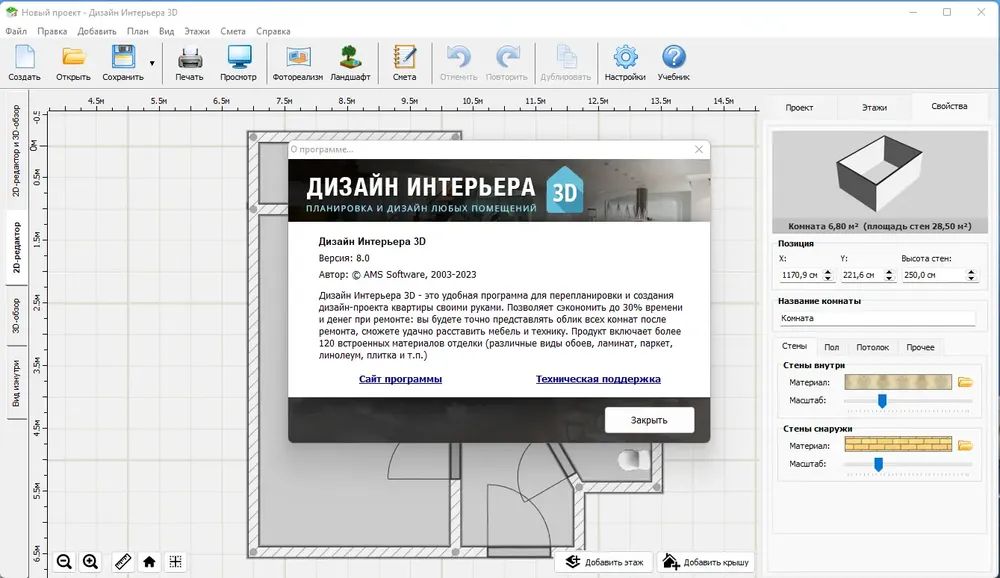Click the zoom out magnifier icon
The height and width of the screenshot is (578, 1000).
coord(64,561)
